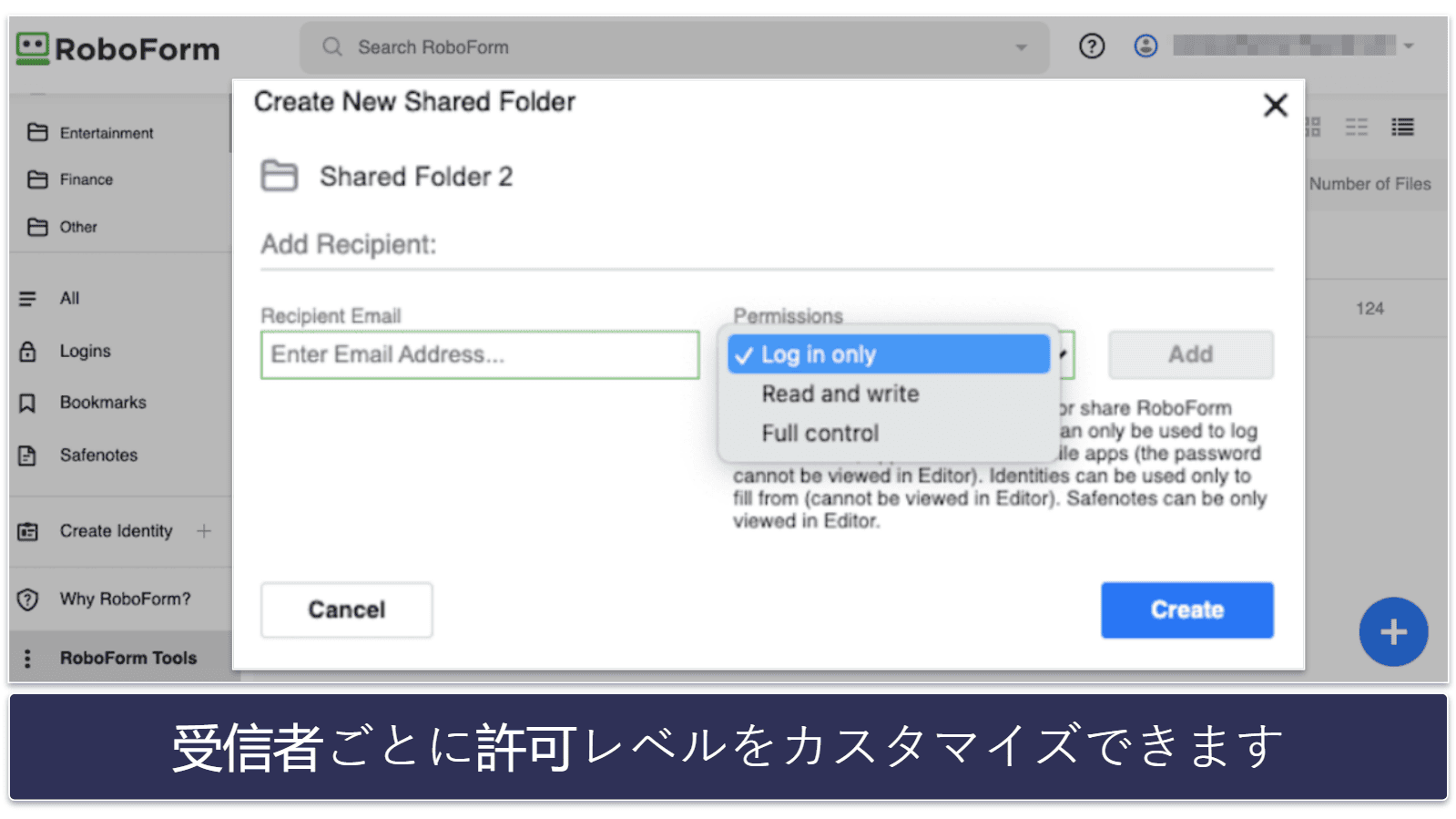Click the Logins padlock icon

coord(28,351)
